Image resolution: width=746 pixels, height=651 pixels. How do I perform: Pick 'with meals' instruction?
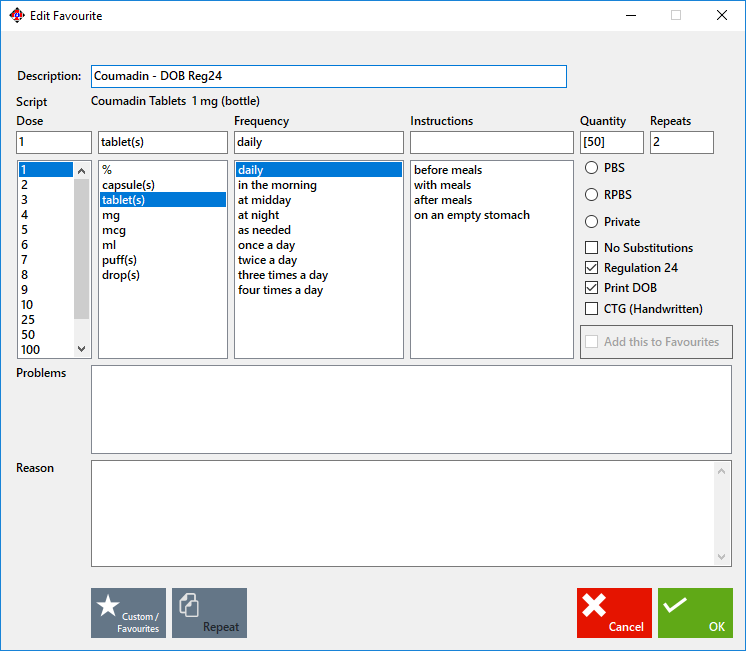(492, 185)
